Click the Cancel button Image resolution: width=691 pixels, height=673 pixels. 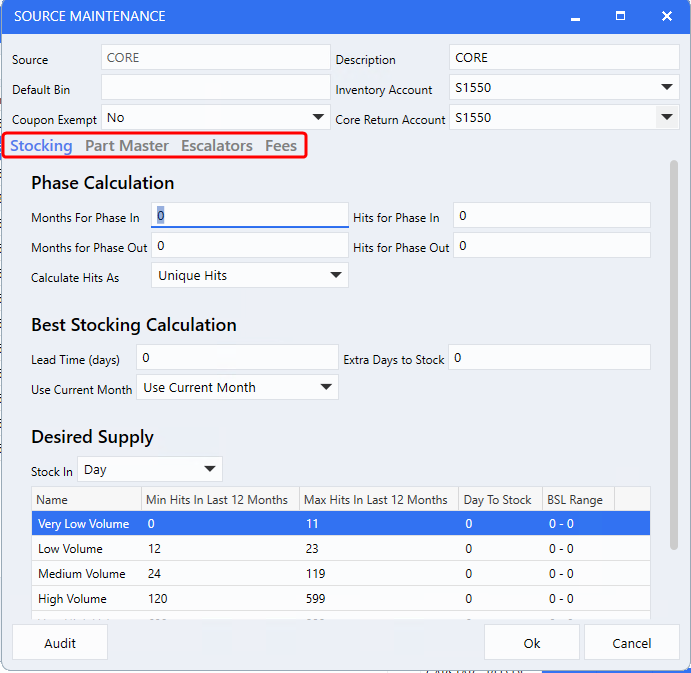click(631, 643)
